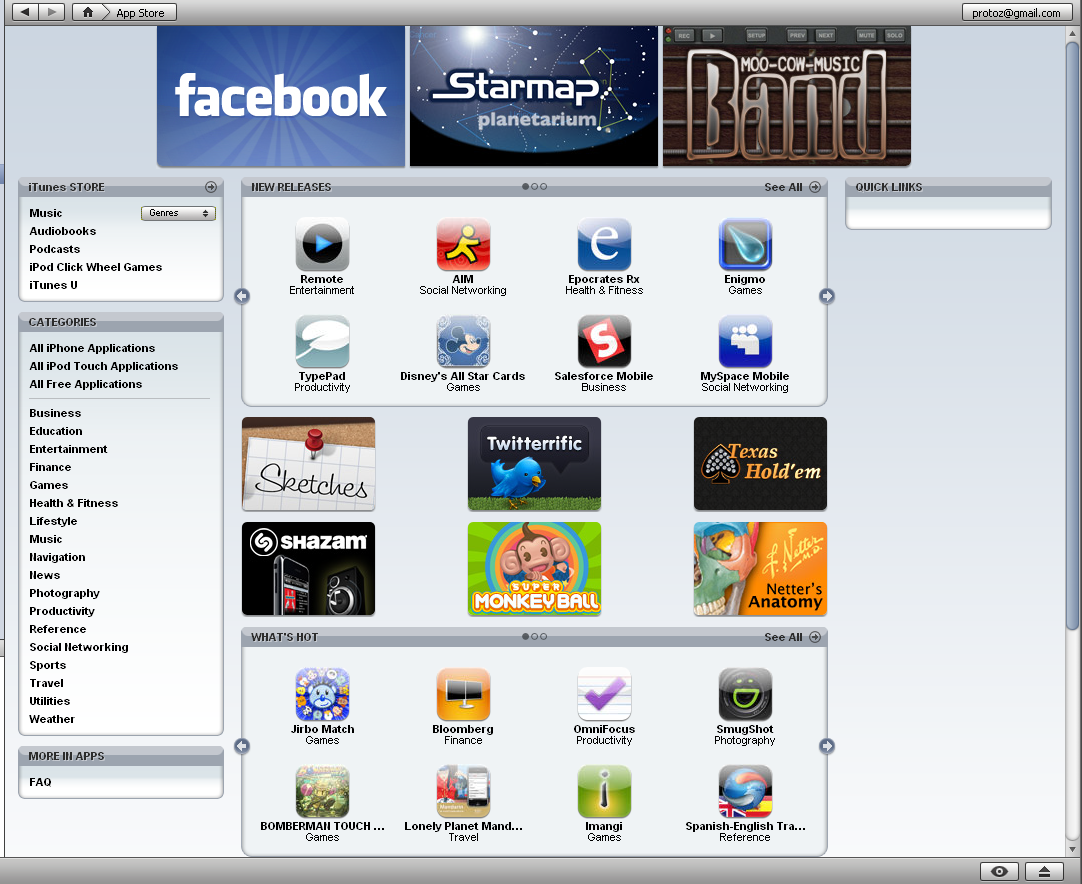
Task: Open the Twitterrific promo tile
Action: click(x=534, y=464)
